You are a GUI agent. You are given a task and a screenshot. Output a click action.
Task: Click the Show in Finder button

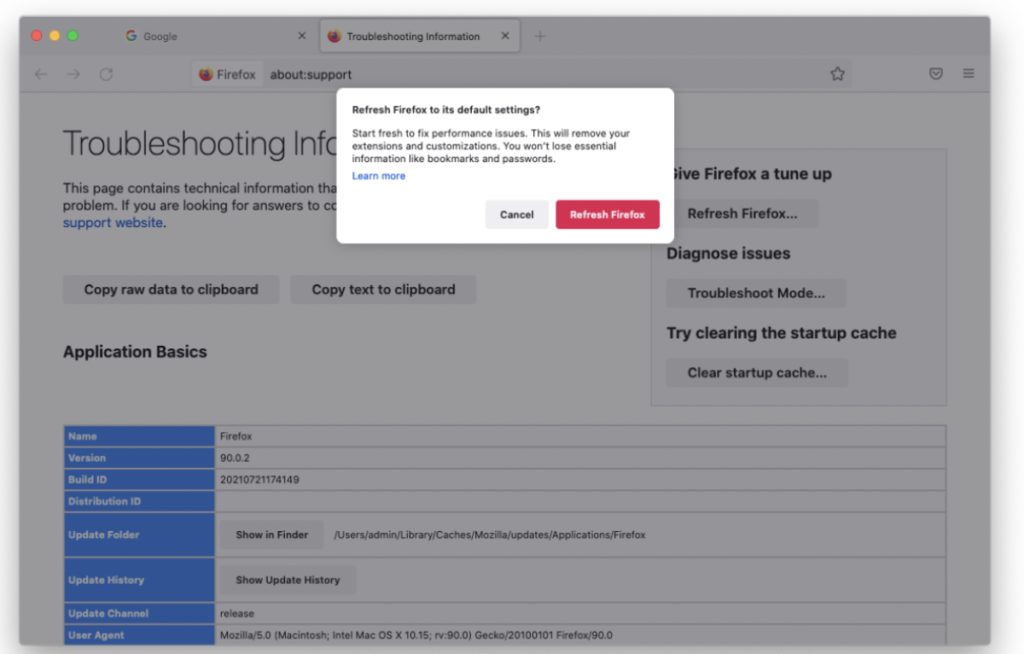click(x=272, y=534)
